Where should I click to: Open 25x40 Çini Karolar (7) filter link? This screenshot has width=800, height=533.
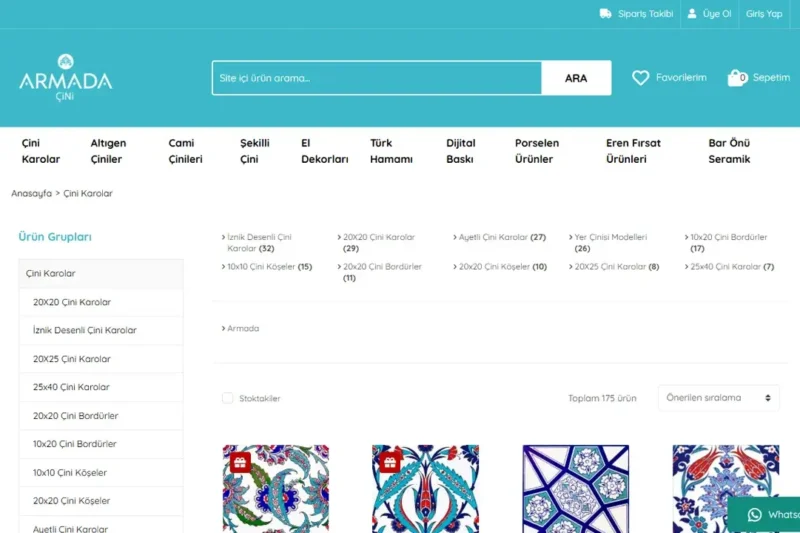(732, 266)
